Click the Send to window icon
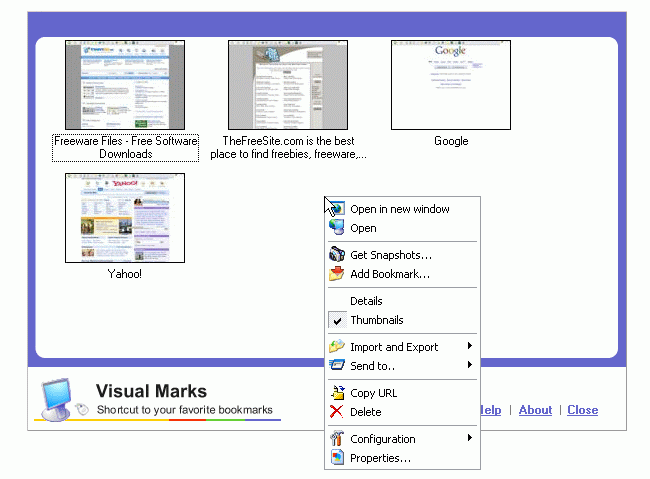Image resolution: width=650 pixels, height=479 pixels. [337, 365]
